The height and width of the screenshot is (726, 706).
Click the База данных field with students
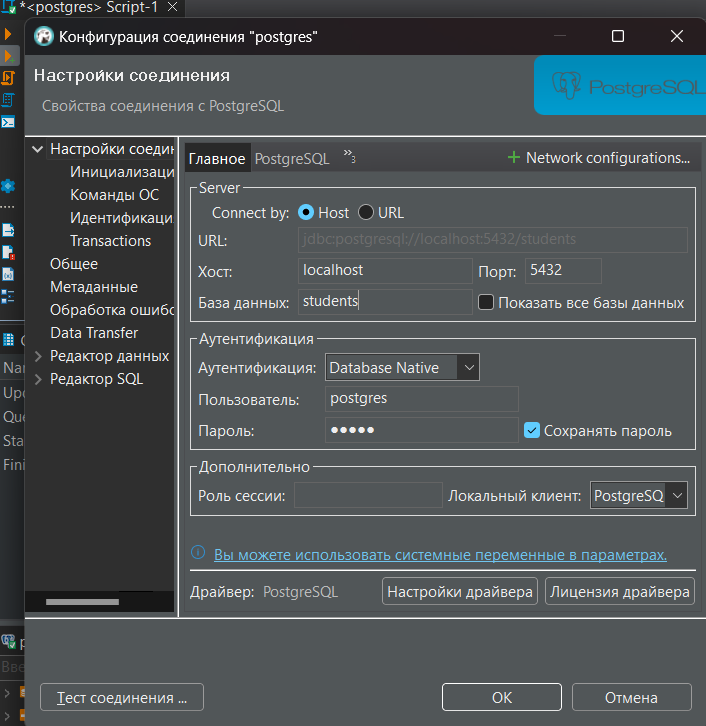385,302
